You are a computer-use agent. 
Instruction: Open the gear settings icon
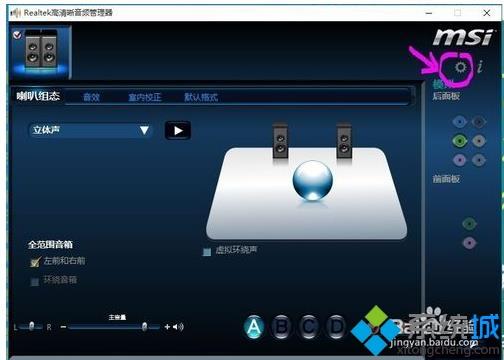461,67
